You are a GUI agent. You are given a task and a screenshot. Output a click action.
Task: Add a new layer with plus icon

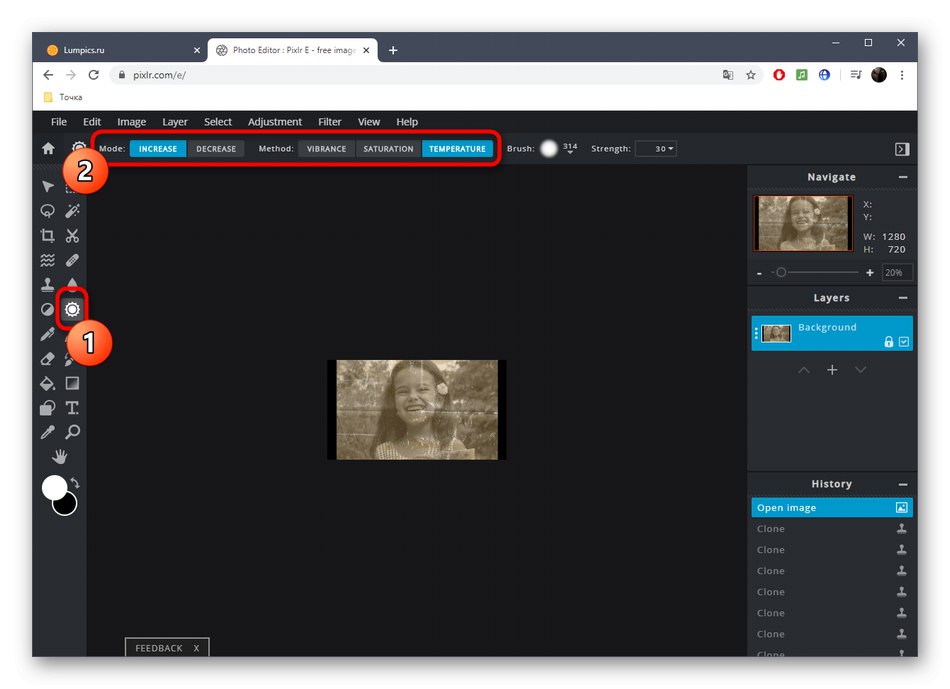832,370
